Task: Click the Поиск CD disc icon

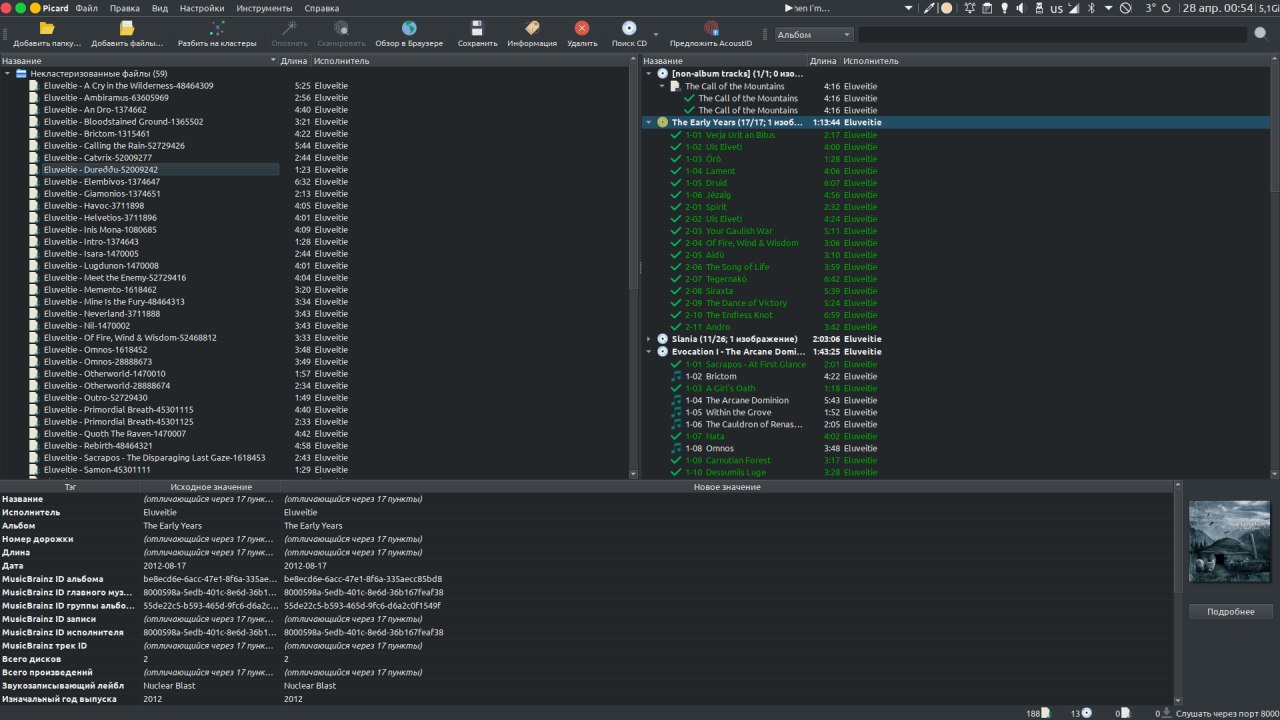Action: click(x=629, y=28)
